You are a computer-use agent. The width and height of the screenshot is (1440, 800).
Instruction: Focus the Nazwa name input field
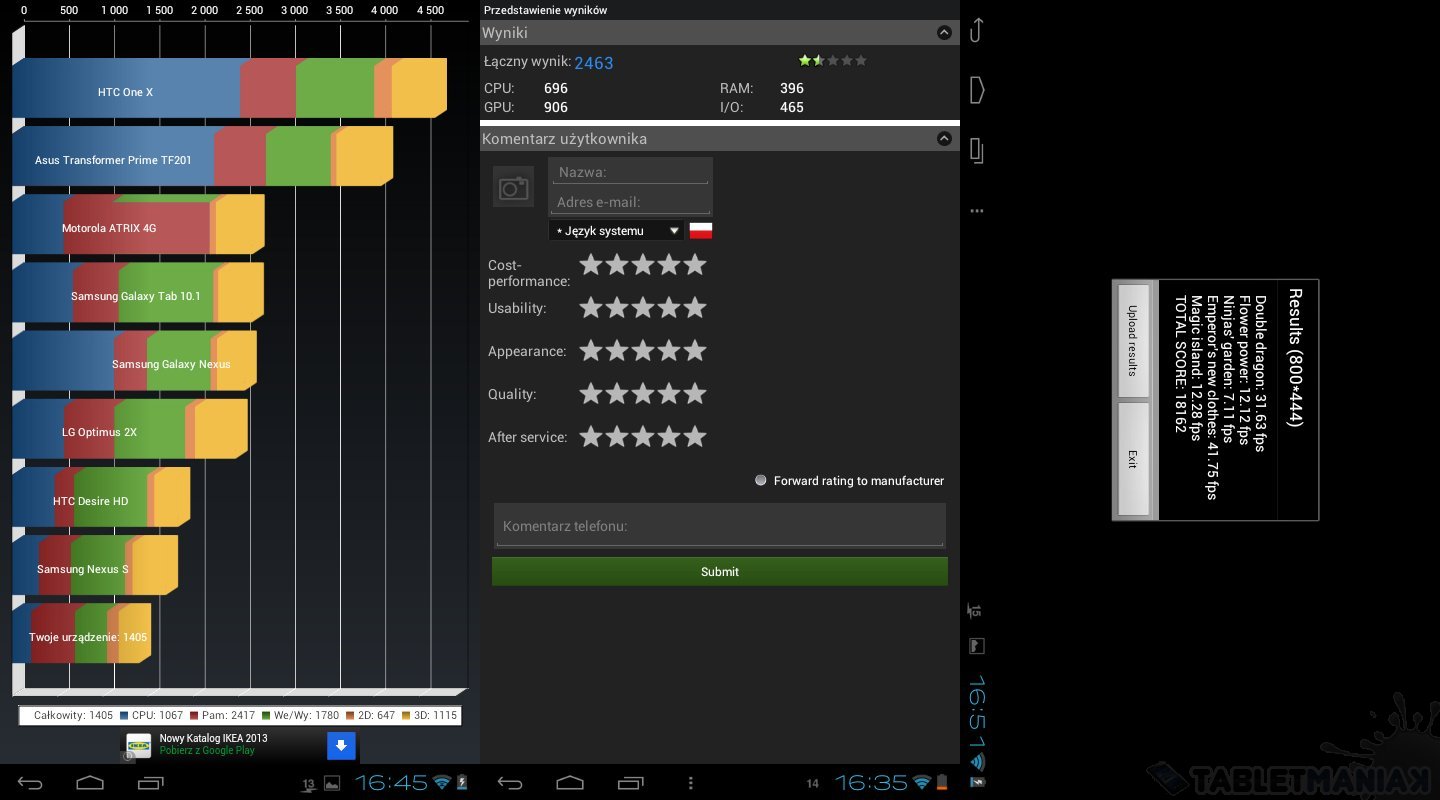tap(630, 172)
